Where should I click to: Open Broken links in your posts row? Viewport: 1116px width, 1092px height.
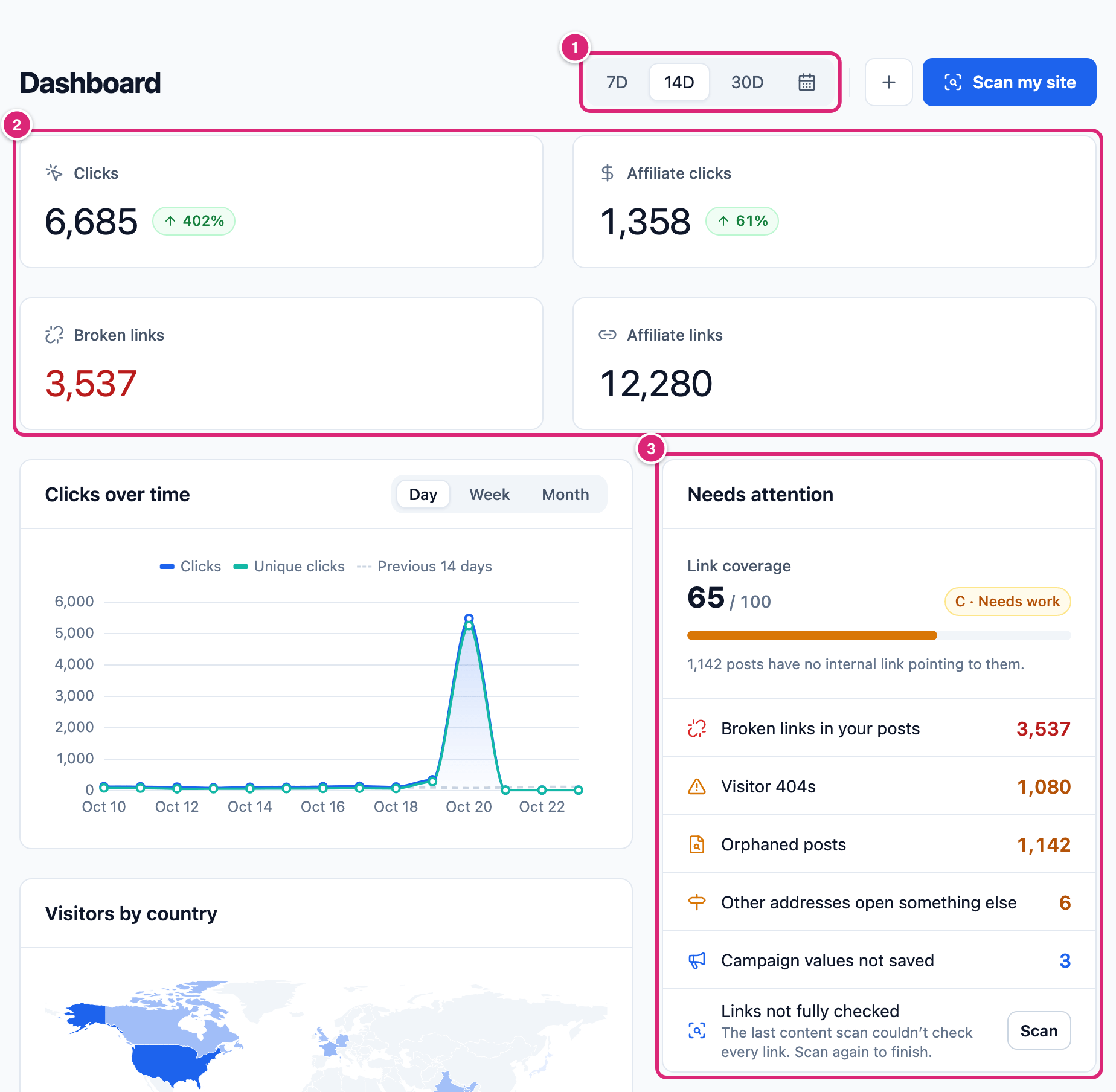[x=879, y=728]
